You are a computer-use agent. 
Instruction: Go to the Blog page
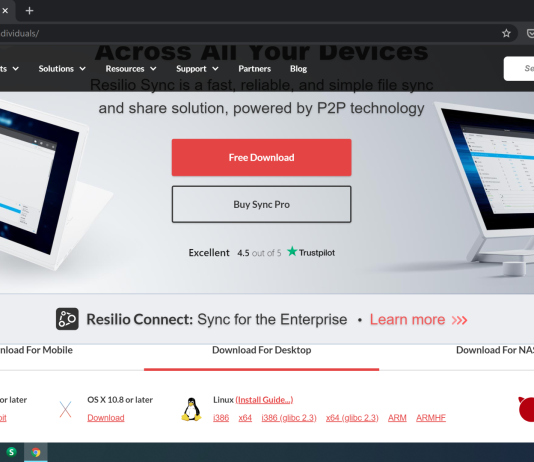click(x=298, y=69)
